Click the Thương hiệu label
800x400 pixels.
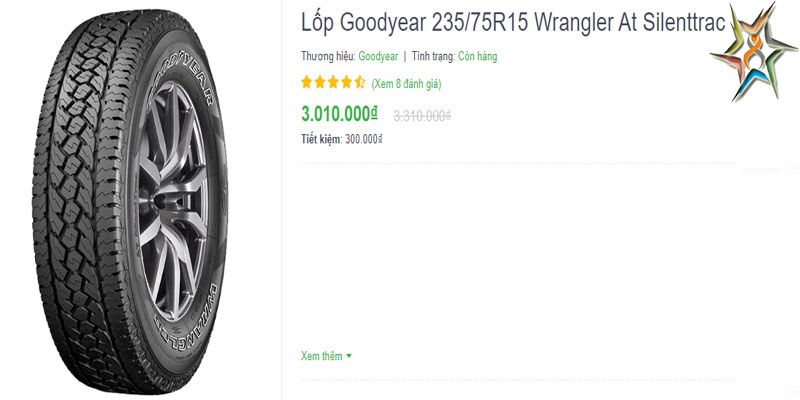328,57
